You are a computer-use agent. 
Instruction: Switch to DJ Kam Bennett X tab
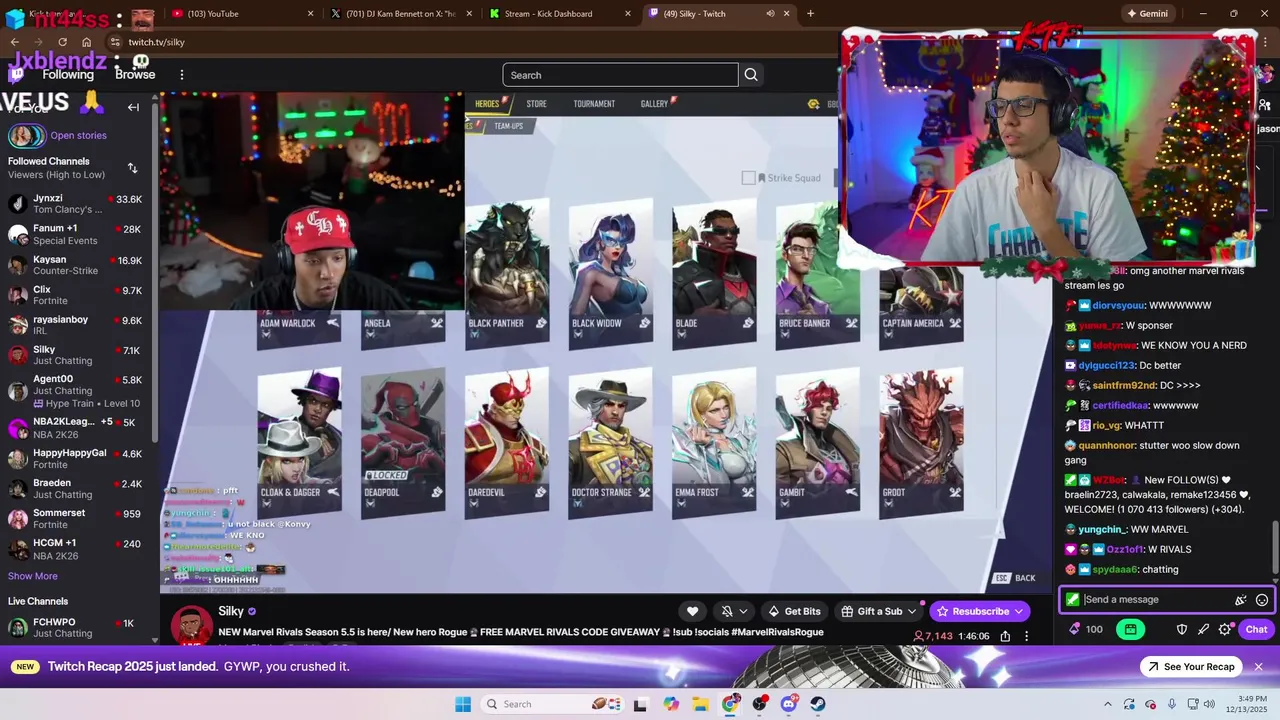pyautogui.click(x=401, y=14)
